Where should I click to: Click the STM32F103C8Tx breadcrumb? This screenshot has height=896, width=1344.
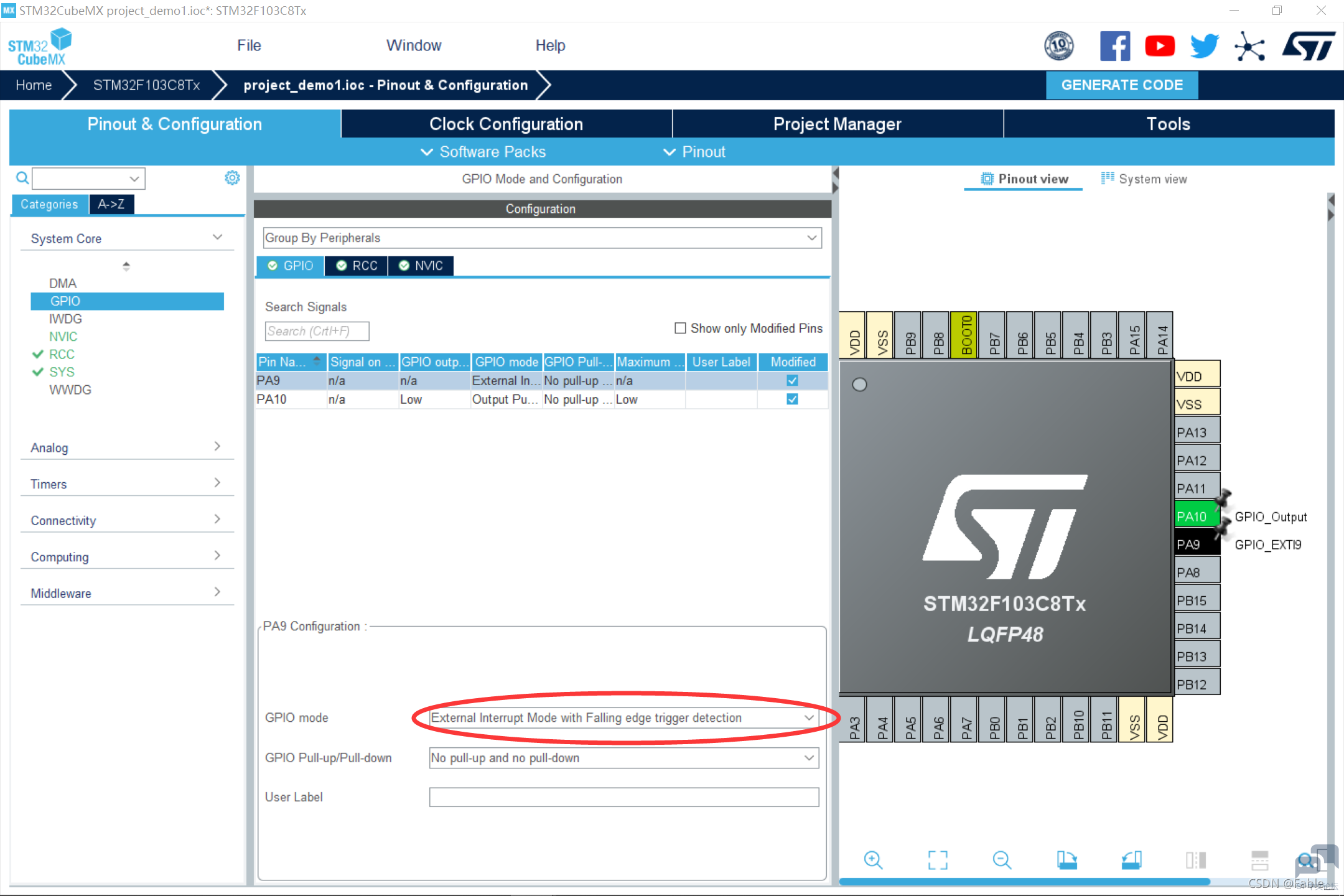(x=146, y=85)
